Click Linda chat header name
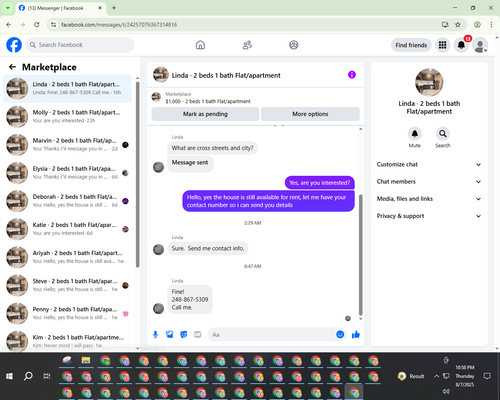Image resolution: width=500 pixels, height=400 pixels. click(226, 75)
